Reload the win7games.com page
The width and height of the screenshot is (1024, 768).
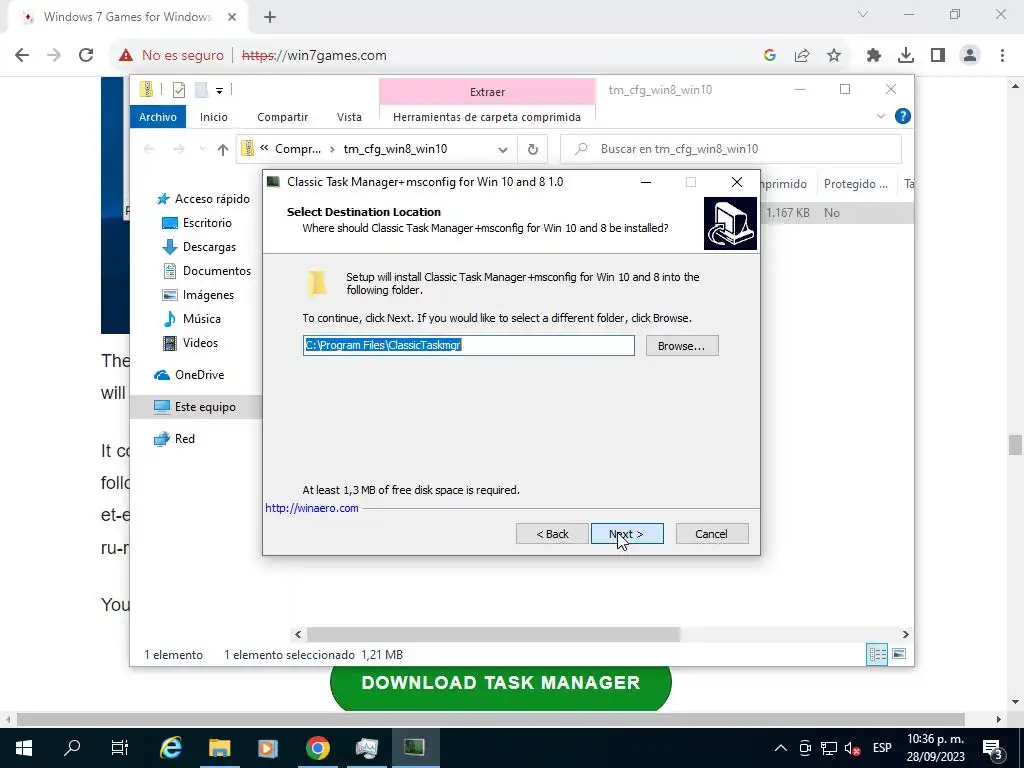click(86, 56)
